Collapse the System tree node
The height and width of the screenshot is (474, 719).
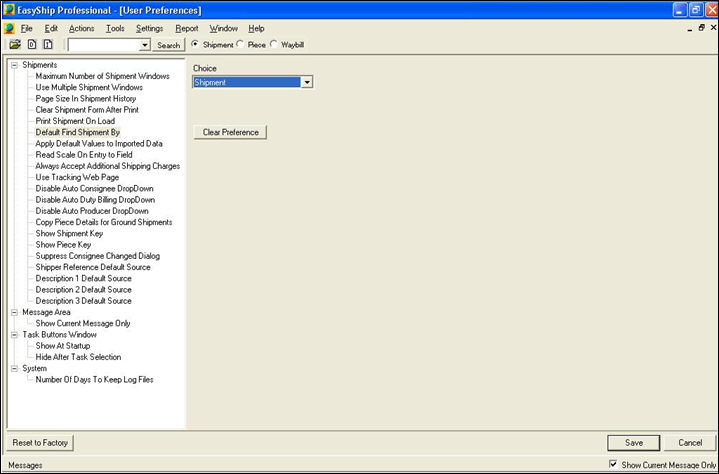15,369
